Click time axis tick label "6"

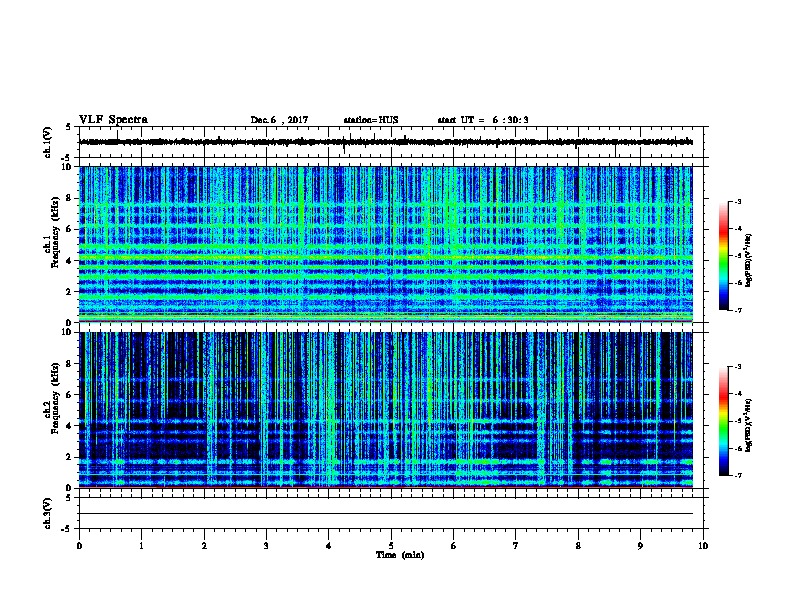[454, 546]
